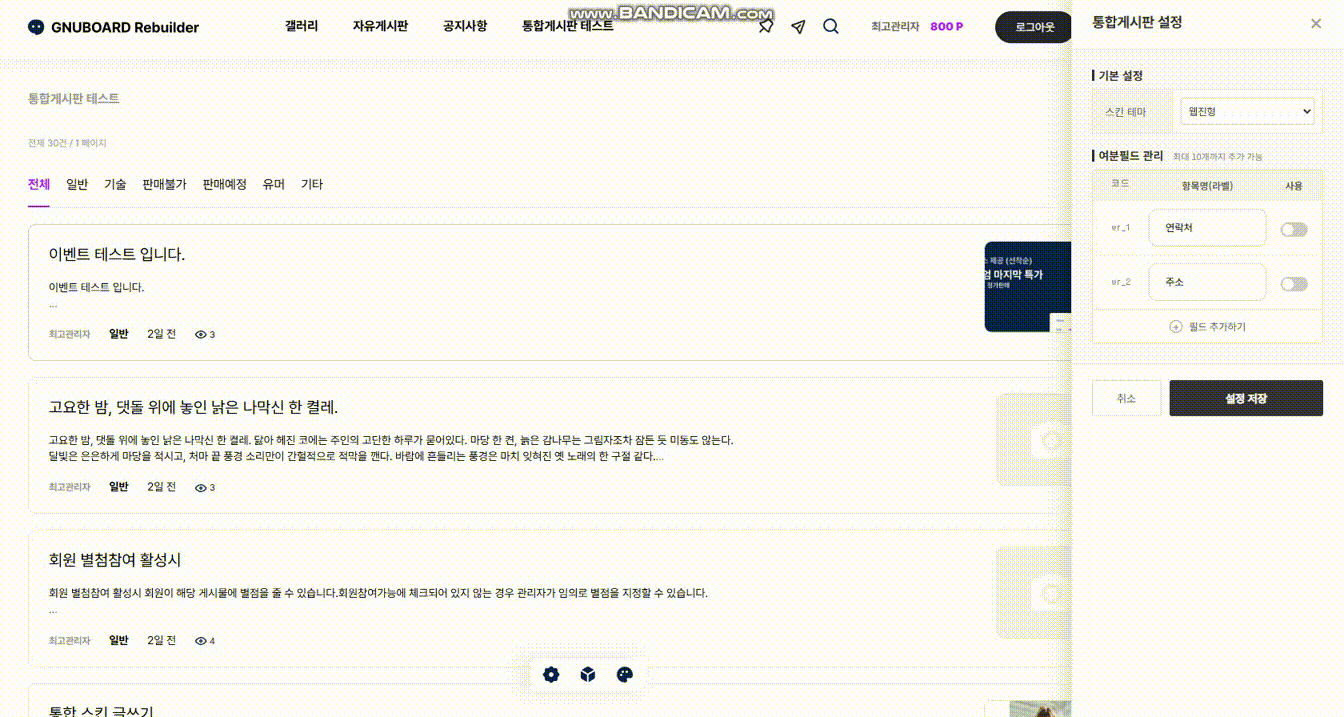Click the 연락처 label input field
Image resolution: width=1344 pixels, height=717 pixels.
coord(1207,228)
